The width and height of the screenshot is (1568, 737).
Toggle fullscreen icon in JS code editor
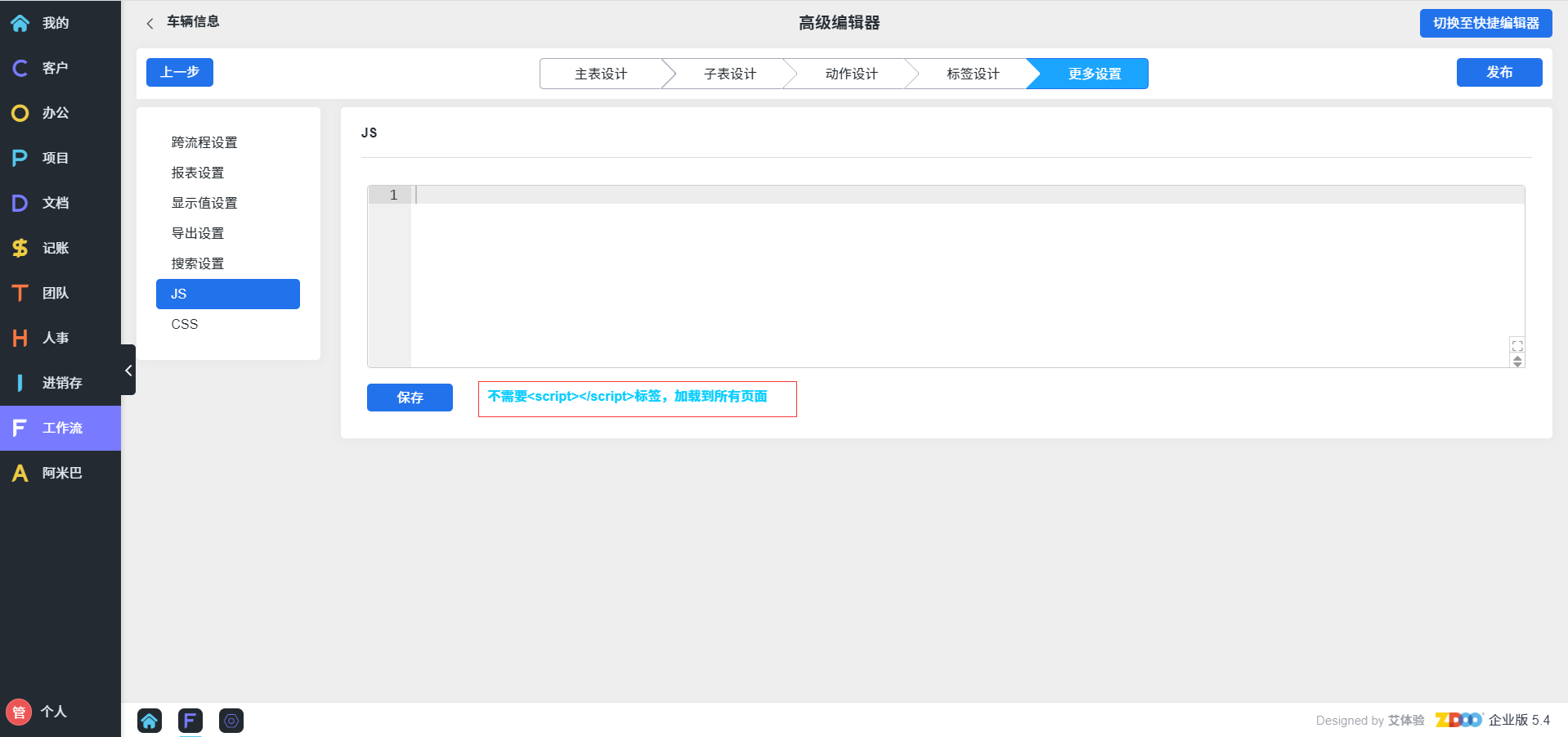(x=1517, y=346)
